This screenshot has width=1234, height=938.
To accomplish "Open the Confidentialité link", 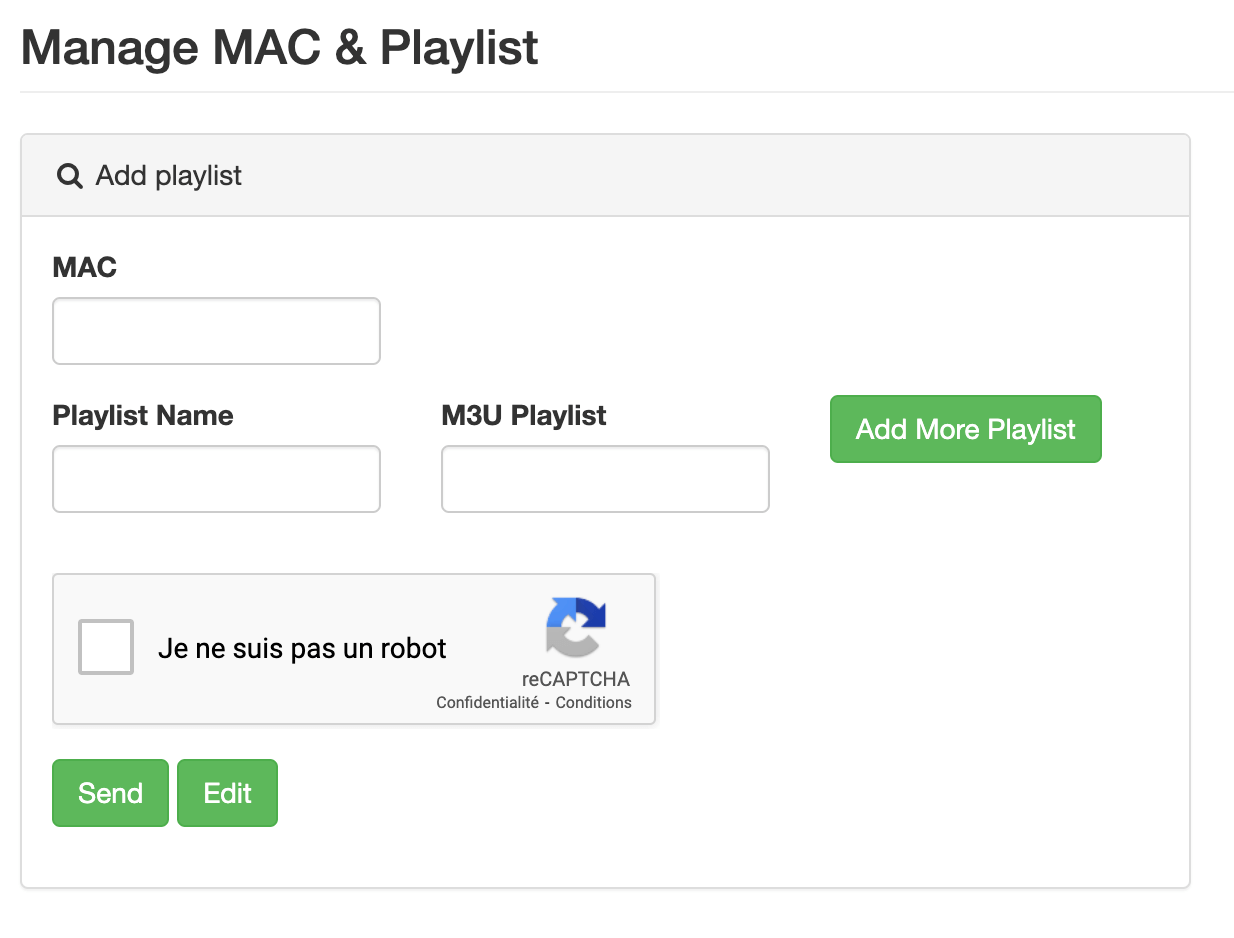I will pyautogui.click(x=487, y=702).
